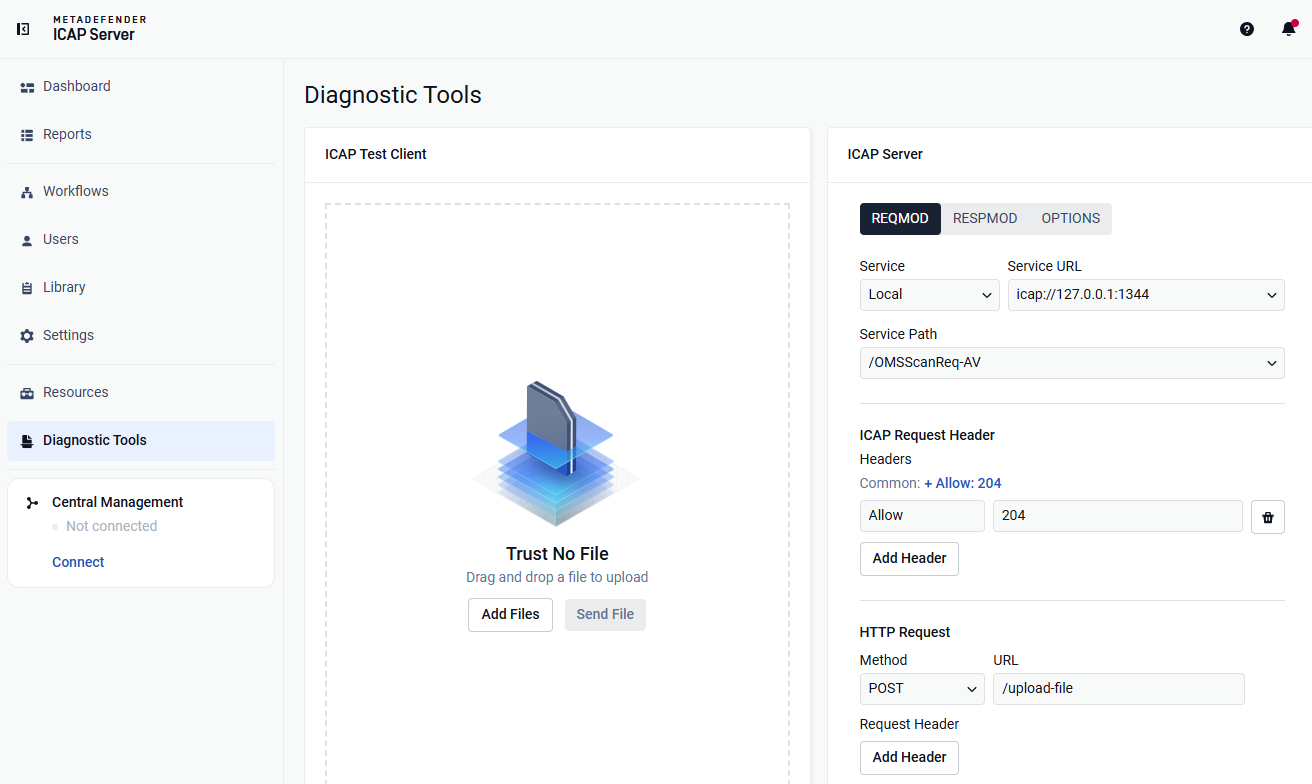This screenshot has width=1312, height=784.
Task: Click the URL field containing /upload-file
Action: coord(1119,689)
